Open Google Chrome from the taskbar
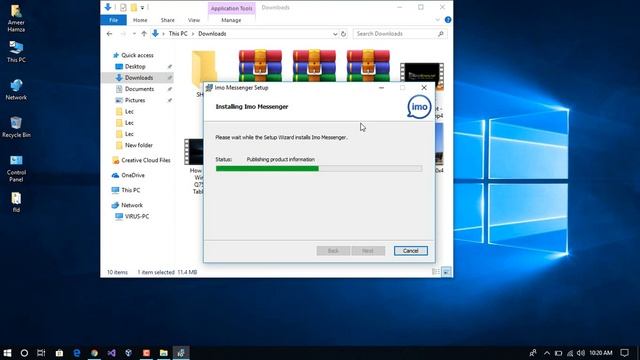Image resolution: width=640 pixels, height=360 pixels. (x=94, y=353)
